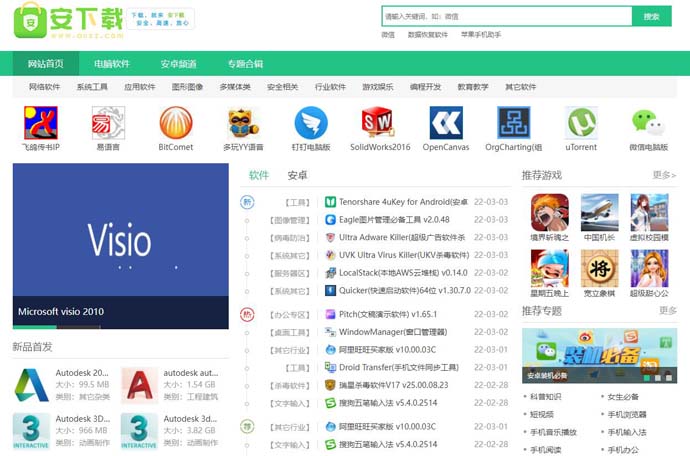Screen dimensions: 690x456
Task: Select the 软件 list tab
Action: [x=259, y=175]
